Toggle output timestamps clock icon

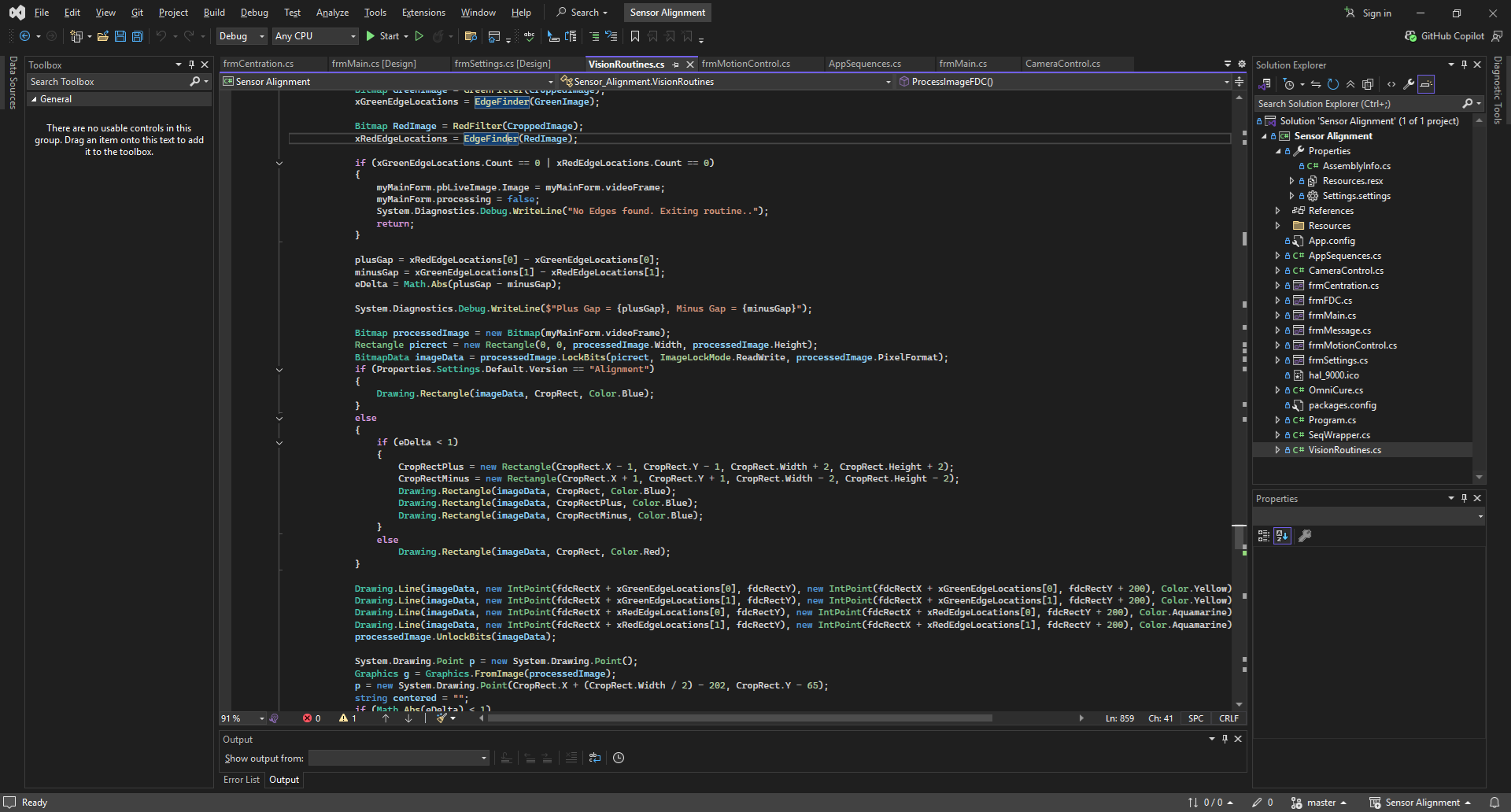pos(619,758)
